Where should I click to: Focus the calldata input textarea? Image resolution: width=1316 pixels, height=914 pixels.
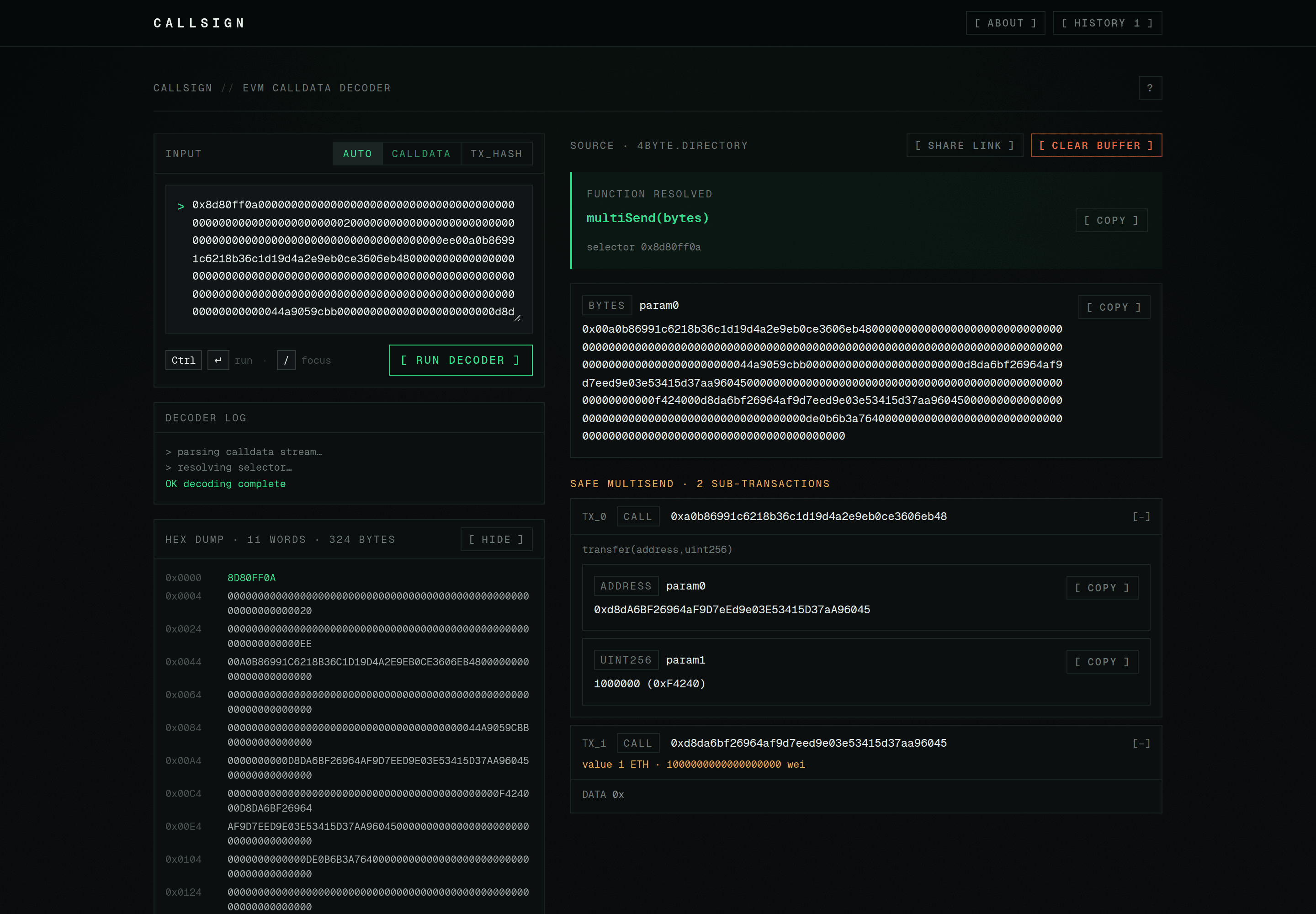pyautogui.click(x=349, y=258)
